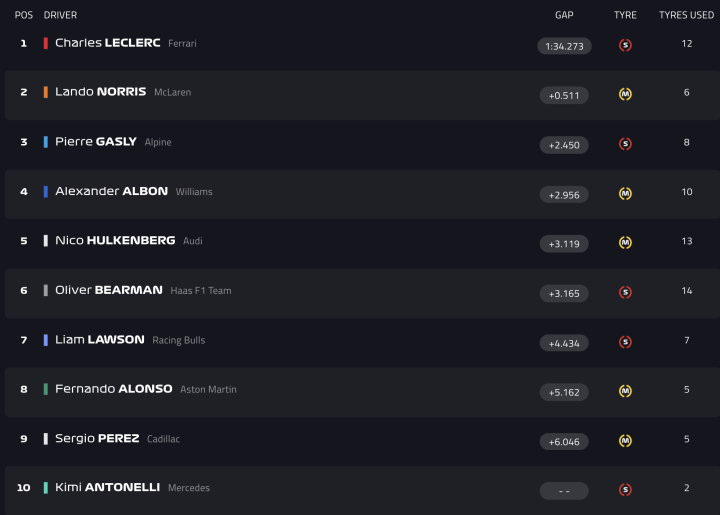Click soft tyre icon in Leclerc row
The width and height of the screenshot is (720, 515).
click(625, 45)
